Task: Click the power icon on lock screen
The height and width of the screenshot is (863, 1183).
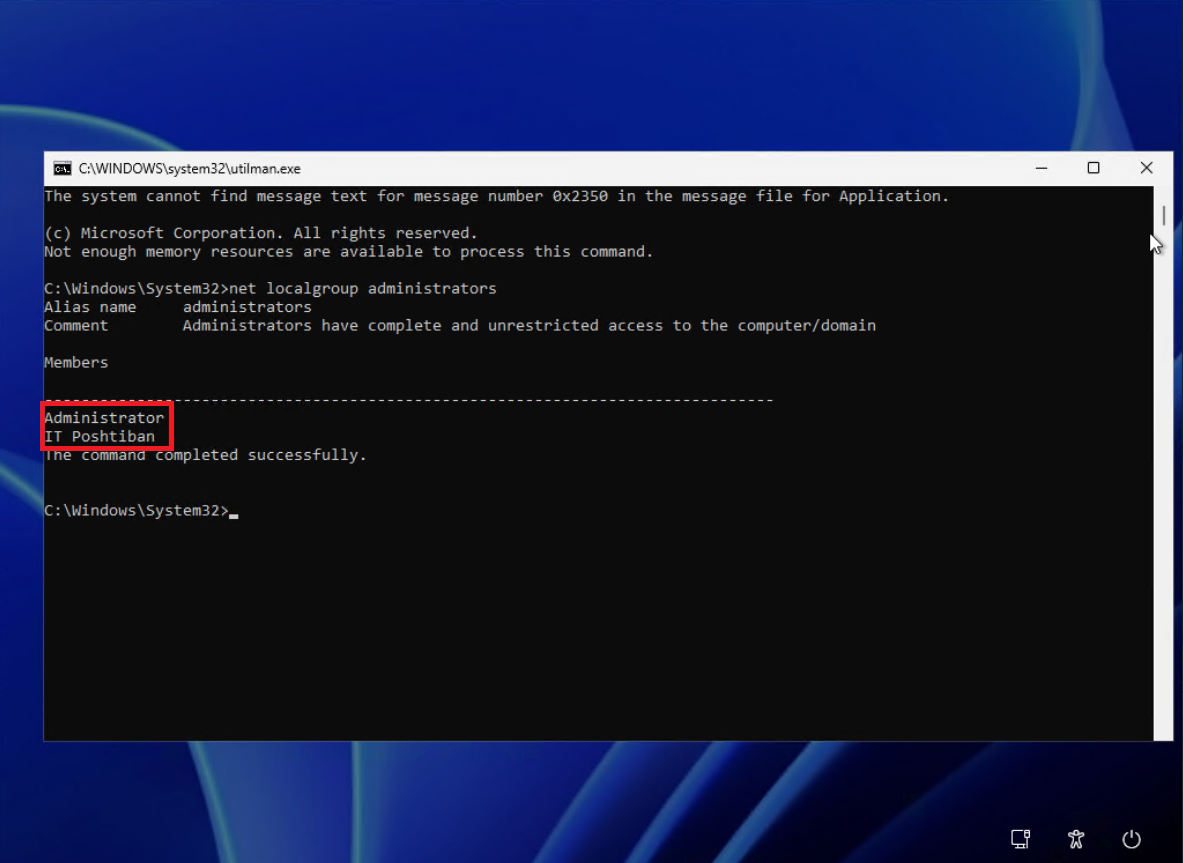Action: [1131, 839]
